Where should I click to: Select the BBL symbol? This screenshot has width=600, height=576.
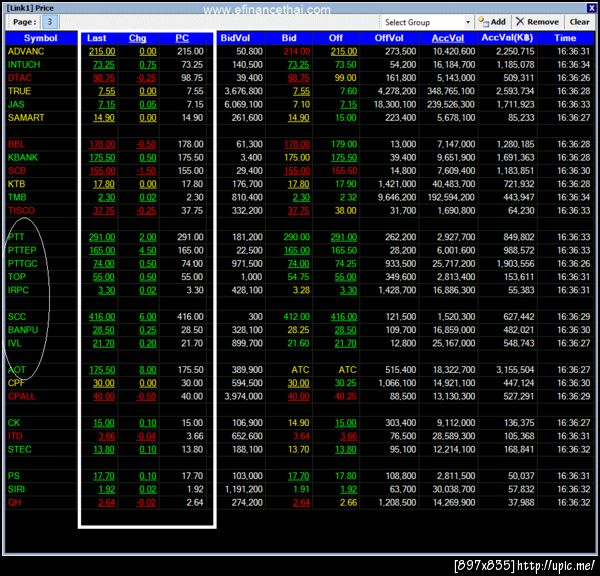point(16,144)
